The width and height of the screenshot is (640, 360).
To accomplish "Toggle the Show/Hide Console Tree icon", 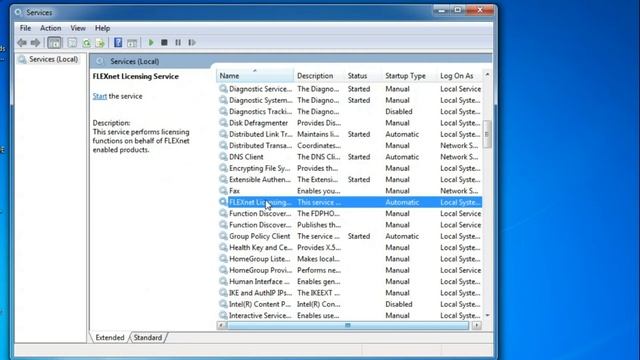I will (54, 42).
